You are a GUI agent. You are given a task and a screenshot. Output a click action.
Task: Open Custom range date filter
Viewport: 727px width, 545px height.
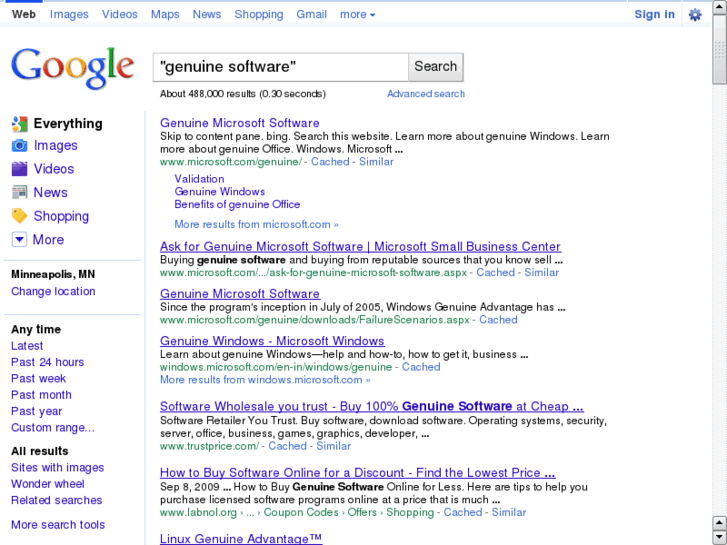[x=53, y=428]
